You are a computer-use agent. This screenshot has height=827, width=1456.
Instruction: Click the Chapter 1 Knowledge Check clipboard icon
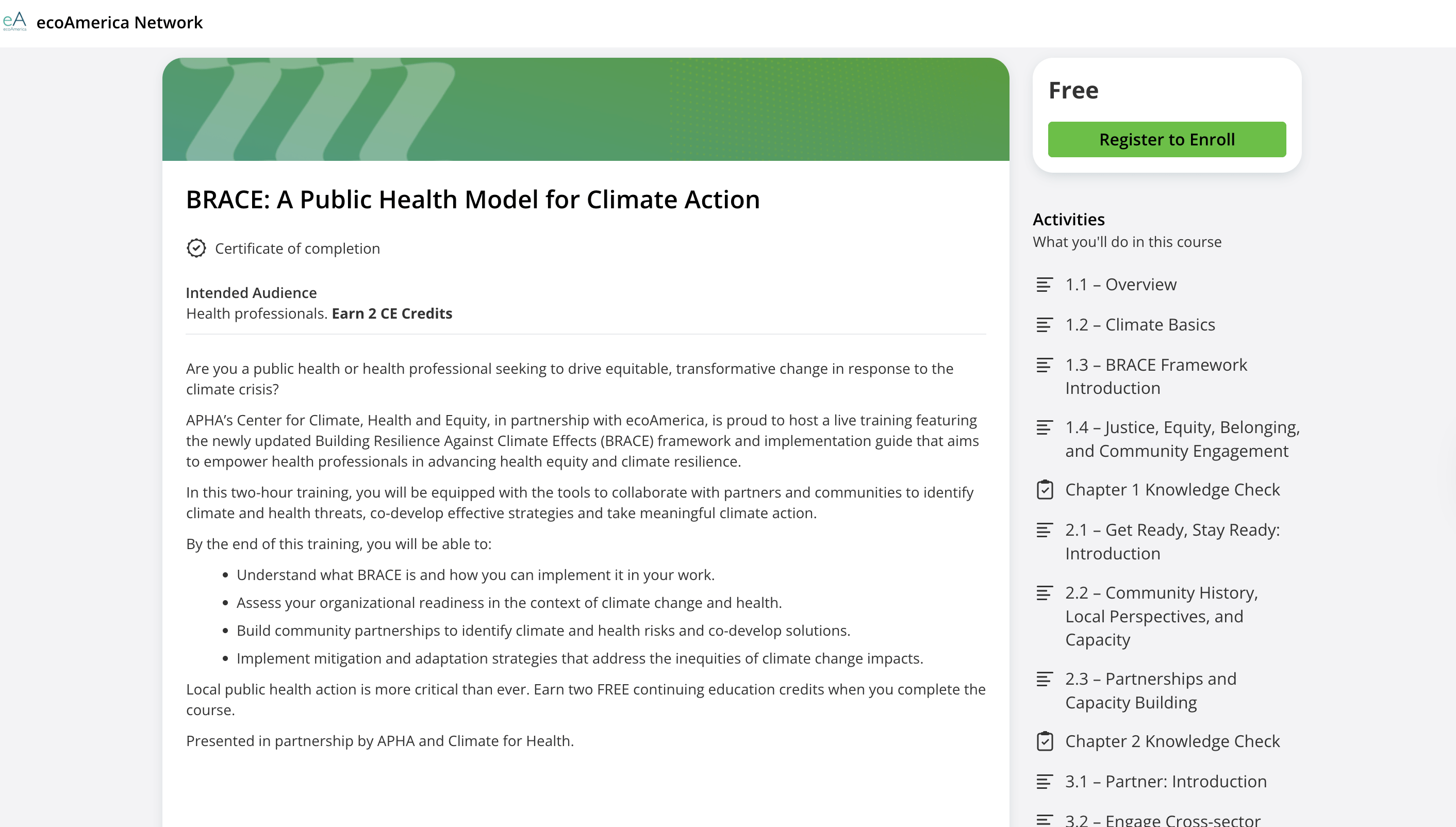click(x=1044, y=490)
